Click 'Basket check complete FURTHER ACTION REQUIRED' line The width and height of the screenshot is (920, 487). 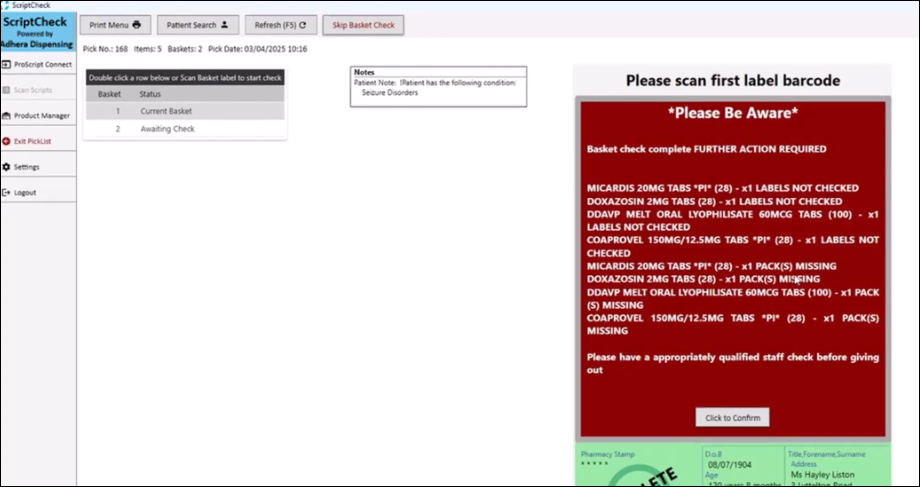[706, 149]
